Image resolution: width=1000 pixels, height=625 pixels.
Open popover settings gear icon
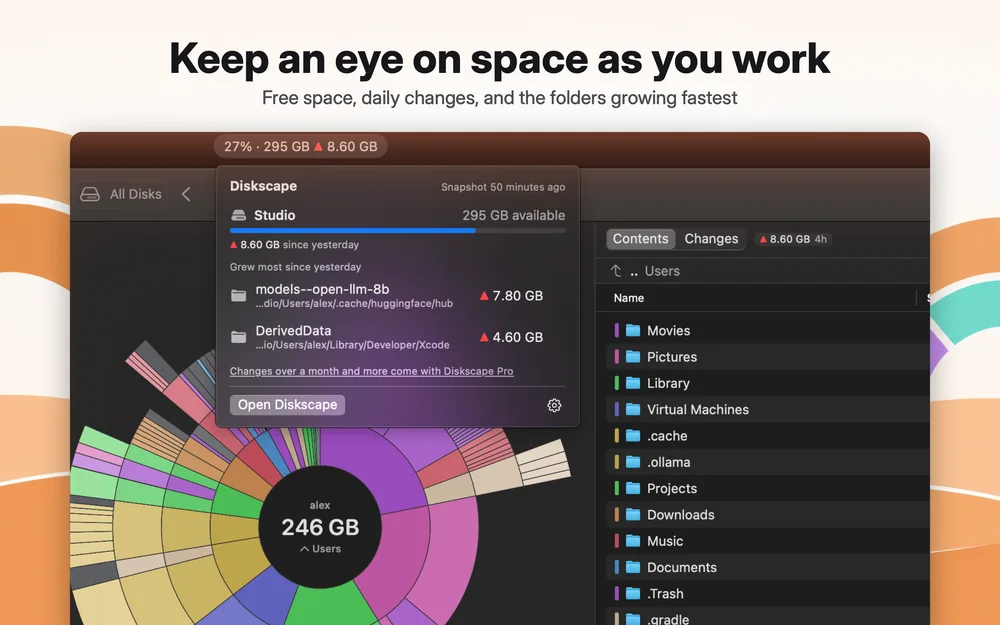[554, 405]
